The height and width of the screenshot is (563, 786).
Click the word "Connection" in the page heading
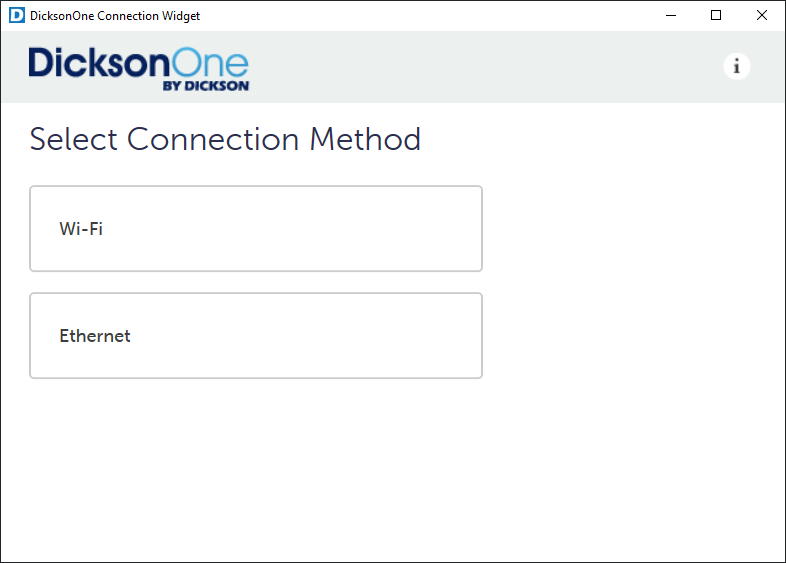click(213, 139)
